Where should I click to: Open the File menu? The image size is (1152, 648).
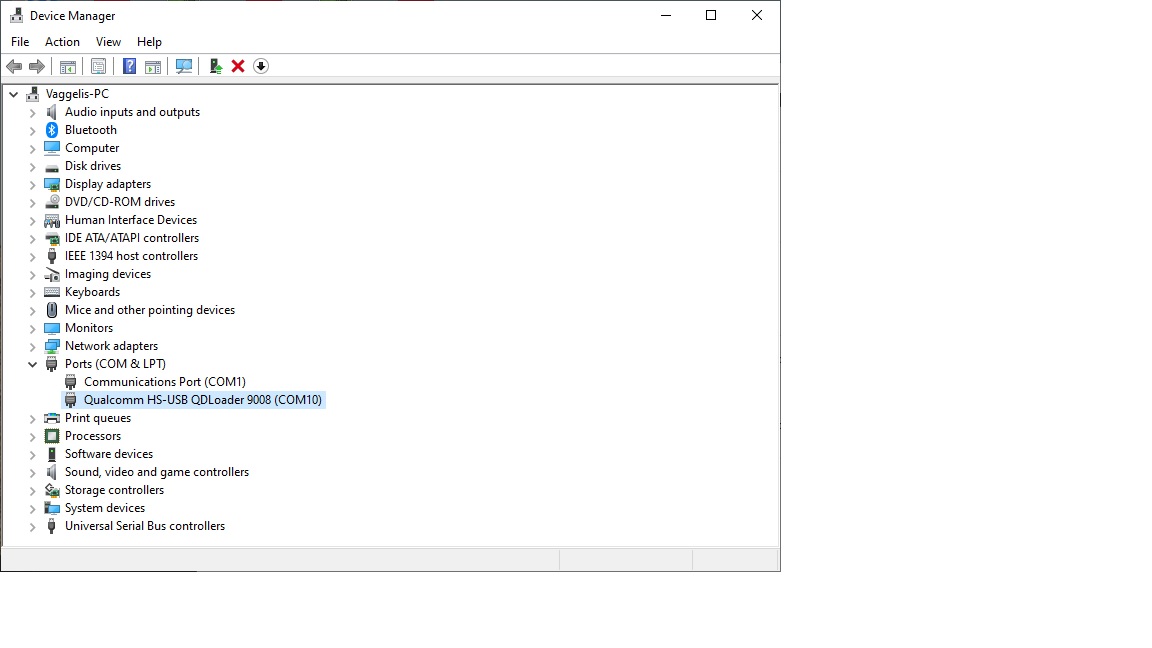[x=20, y=42]
